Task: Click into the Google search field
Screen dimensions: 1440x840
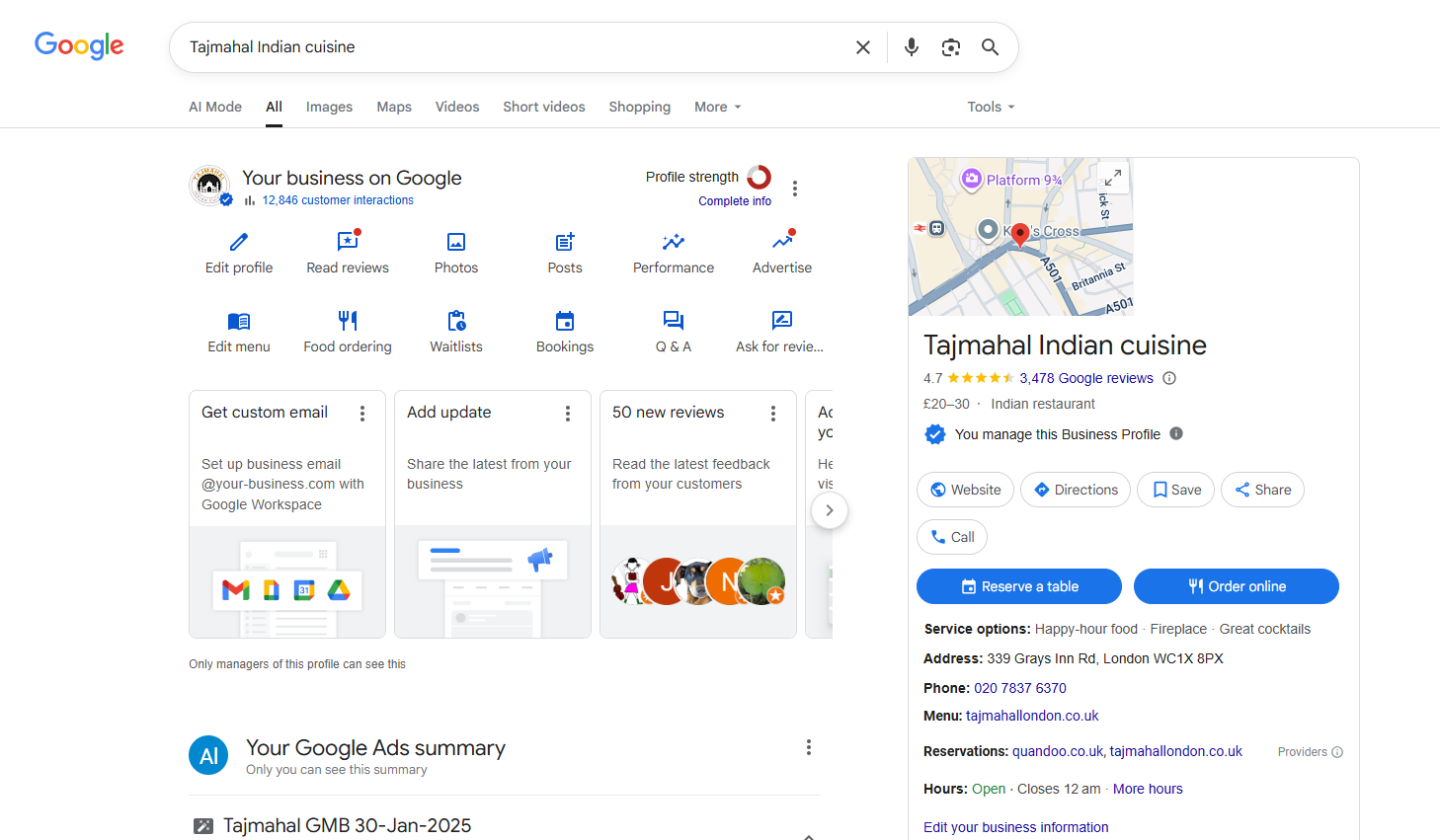Action: [x=514, y=47]
